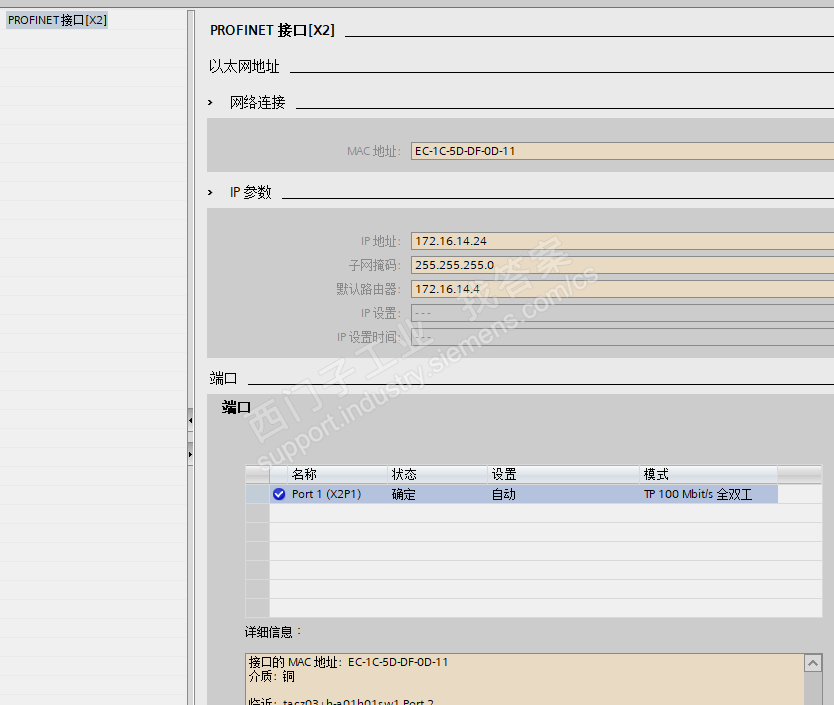Screen dimensions: 834x705
Task: Click the IP 地址 field 172.16.14.24
Action: pos(622,241)
